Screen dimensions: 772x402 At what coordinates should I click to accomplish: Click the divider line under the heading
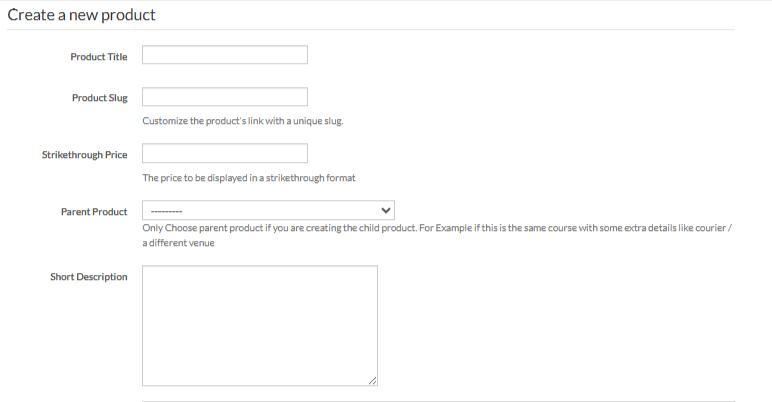(x=370, y=30)
